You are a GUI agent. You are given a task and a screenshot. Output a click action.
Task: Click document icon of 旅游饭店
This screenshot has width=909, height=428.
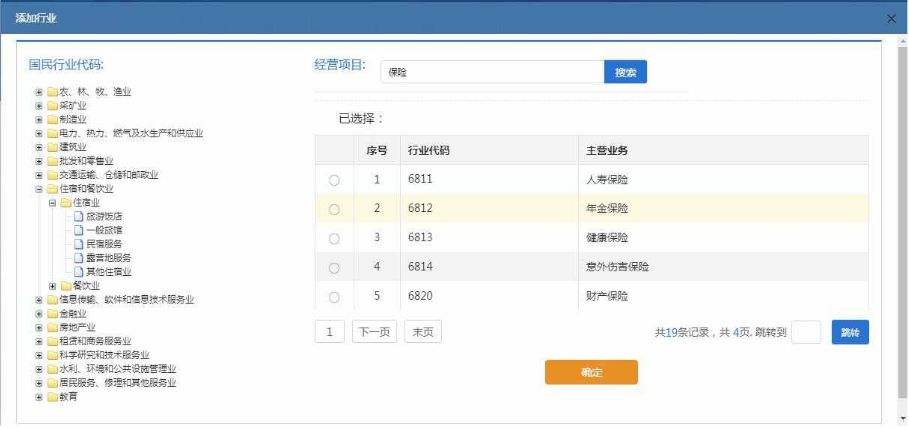[x=79, y=216]
